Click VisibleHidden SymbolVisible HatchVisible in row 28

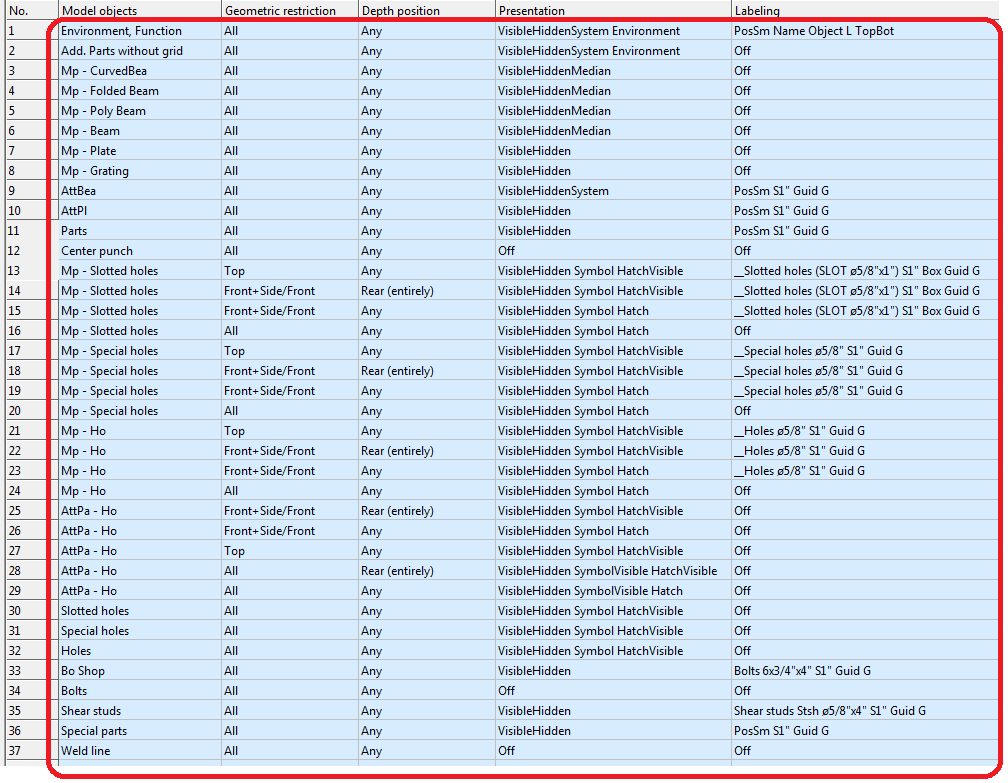[x=613, y=570]
